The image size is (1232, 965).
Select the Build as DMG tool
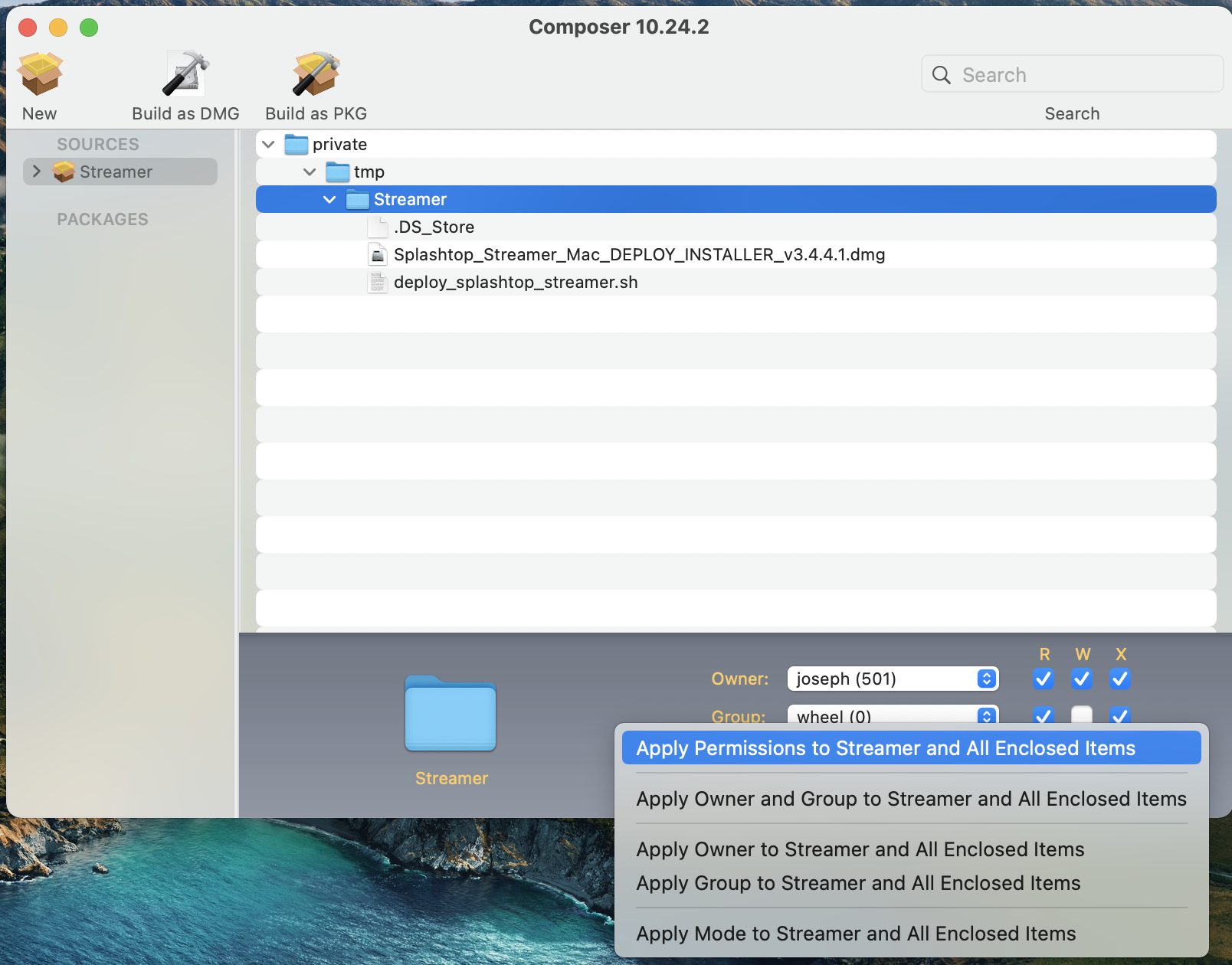(x=185, y=73)
